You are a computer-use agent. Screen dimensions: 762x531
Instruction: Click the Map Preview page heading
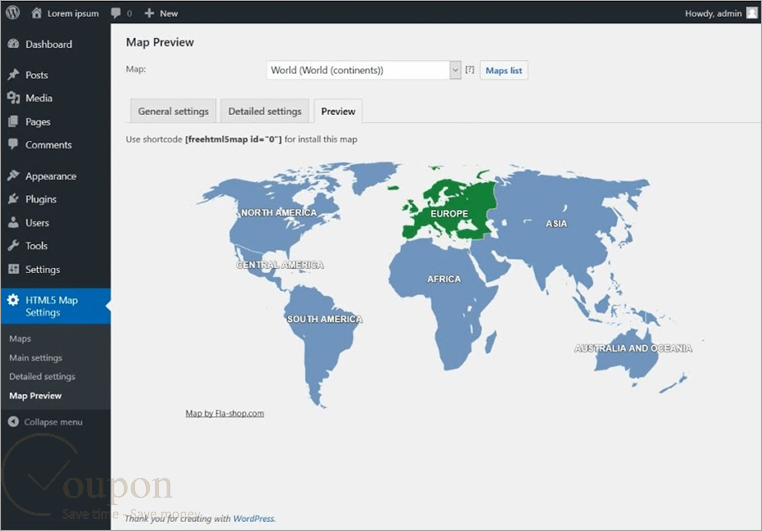point(160,42)
